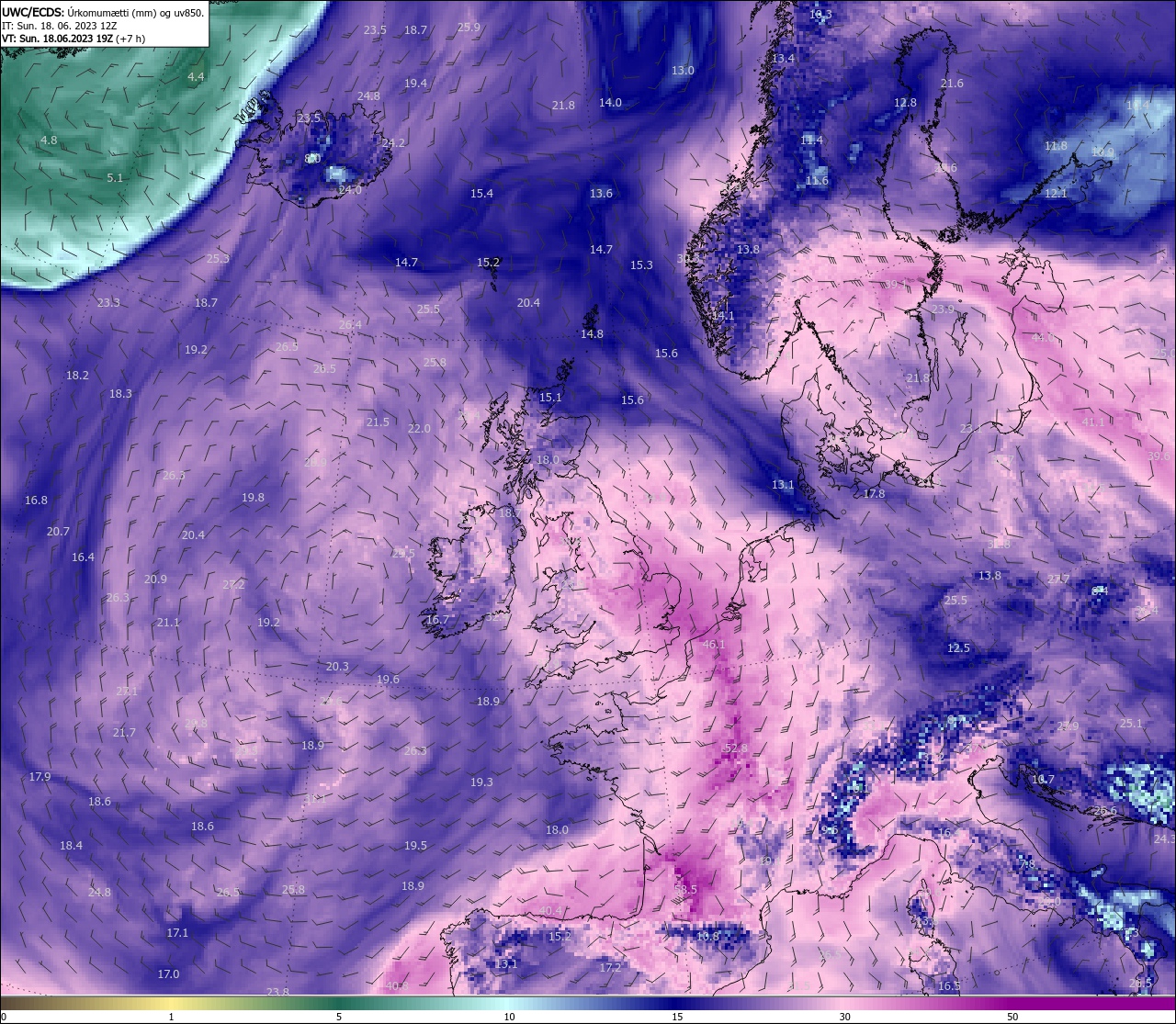Click the 41.1 value east of the Baltic
The width and height of the screenshot is (1176, 1024).
point(1093,422)
